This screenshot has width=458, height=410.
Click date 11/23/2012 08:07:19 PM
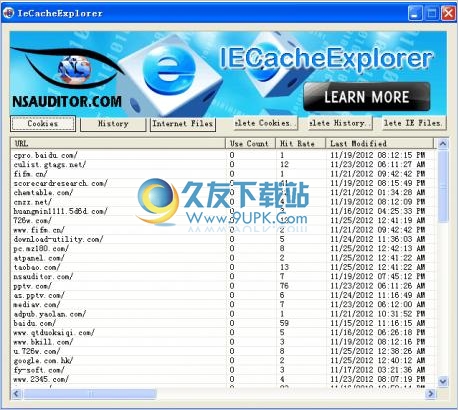click(x=378, y=379)
